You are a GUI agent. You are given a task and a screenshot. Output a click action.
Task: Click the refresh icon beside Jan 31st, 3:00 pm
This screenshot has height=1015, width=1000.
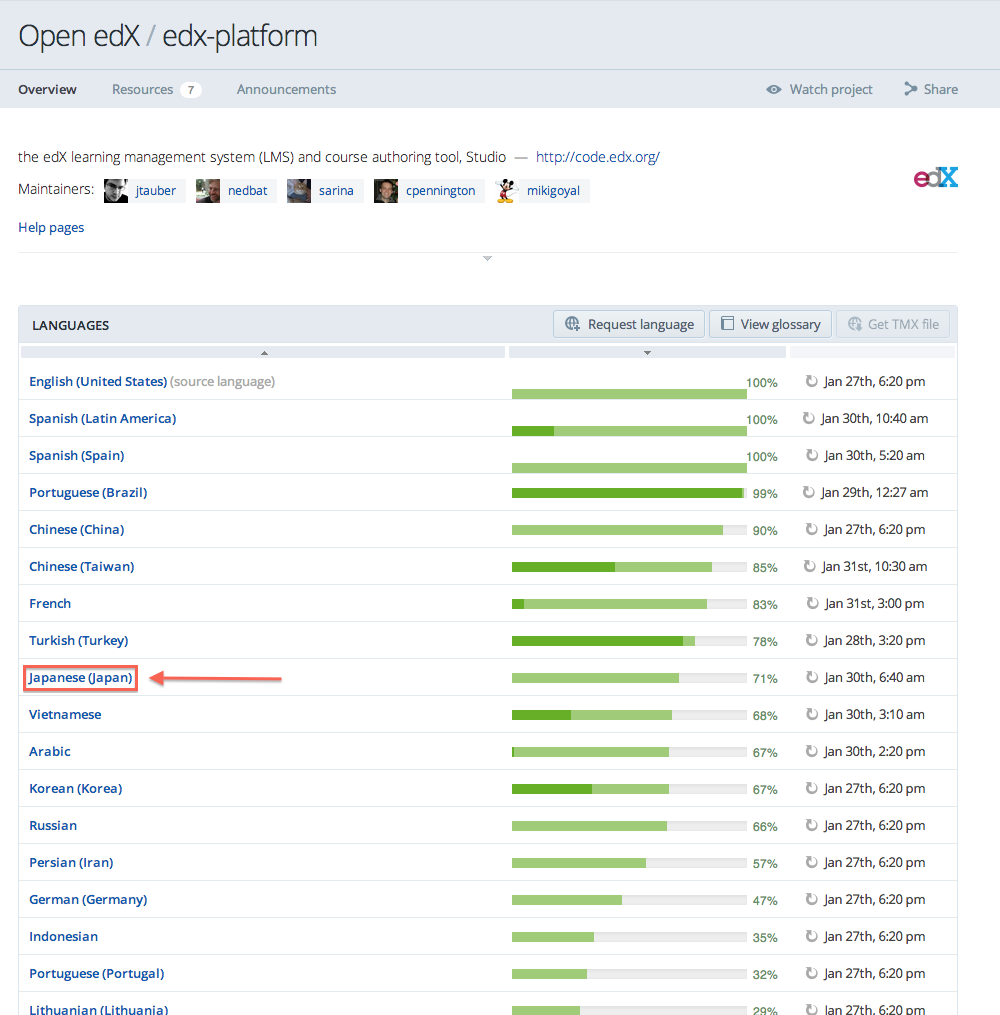coord(812,604)
